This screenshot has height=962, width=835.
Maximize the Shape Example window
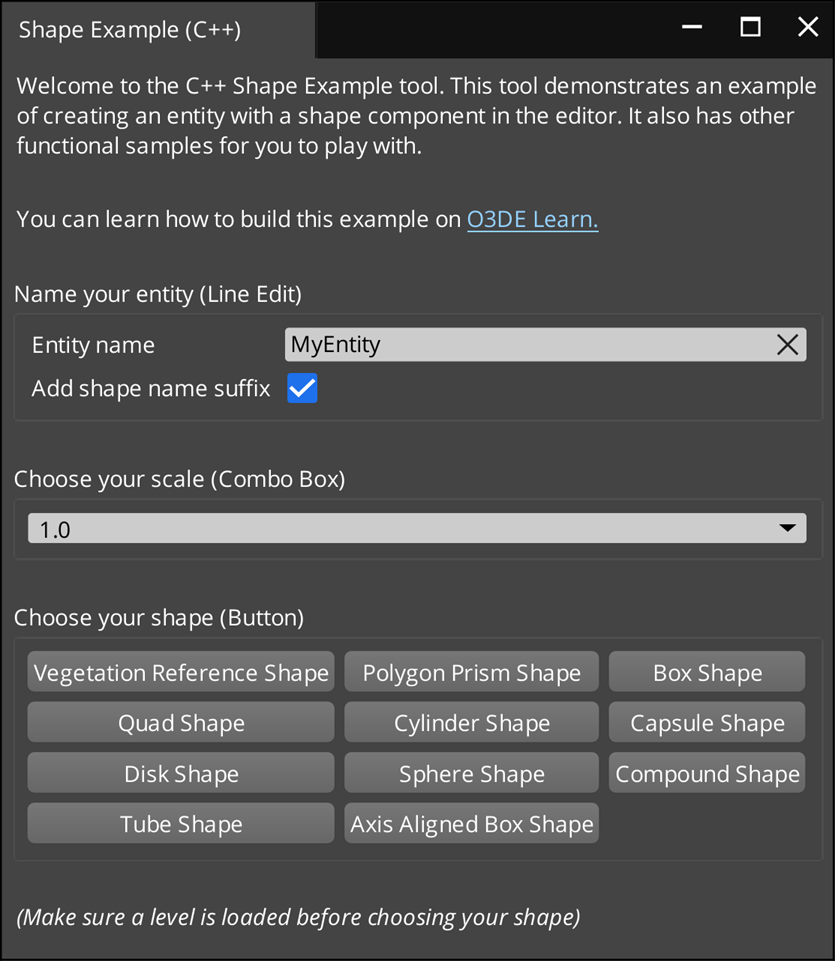(x=750, y=28)
